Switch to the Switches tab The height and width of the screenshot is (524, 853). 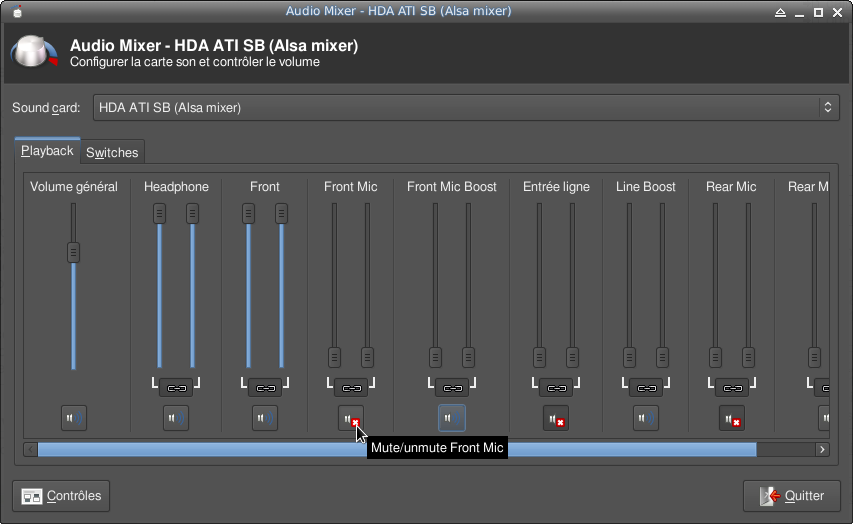112,152
